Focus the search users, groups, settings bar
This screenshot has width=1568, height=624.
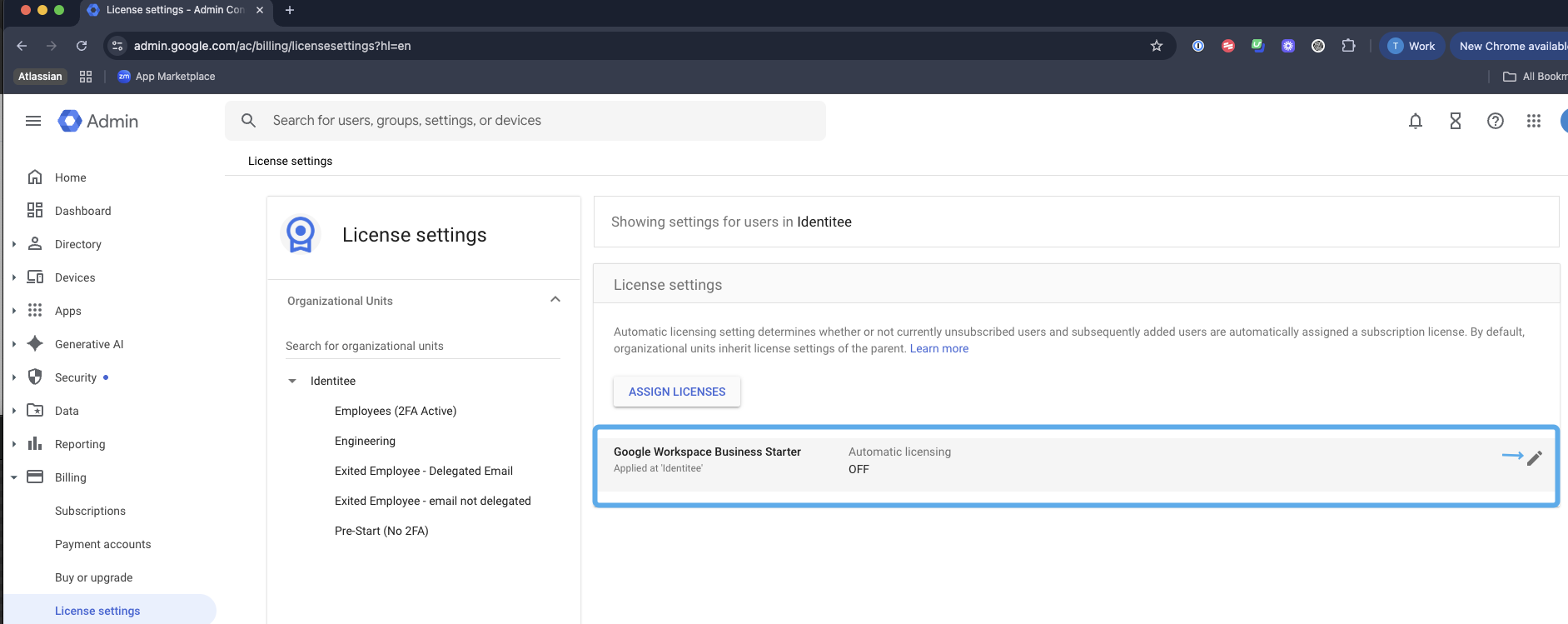525,121
